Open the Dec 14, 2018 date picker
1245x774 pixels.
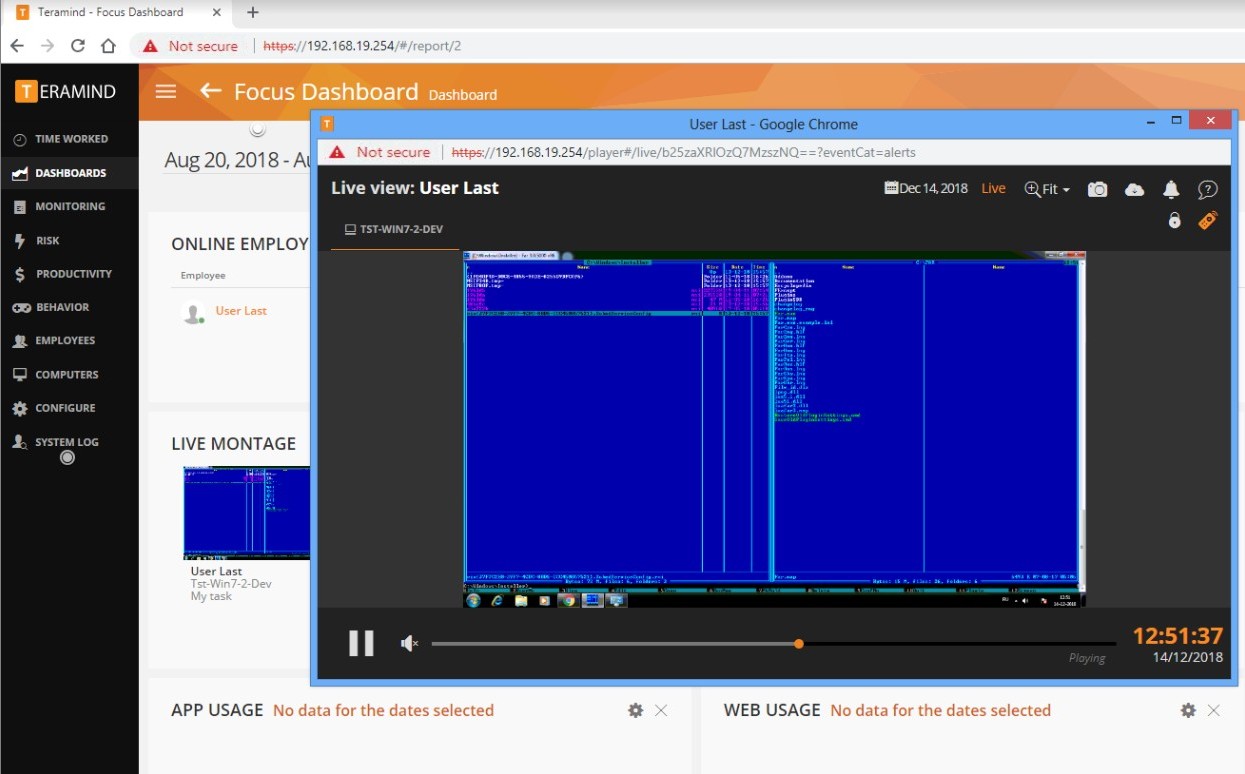point(926,188)
